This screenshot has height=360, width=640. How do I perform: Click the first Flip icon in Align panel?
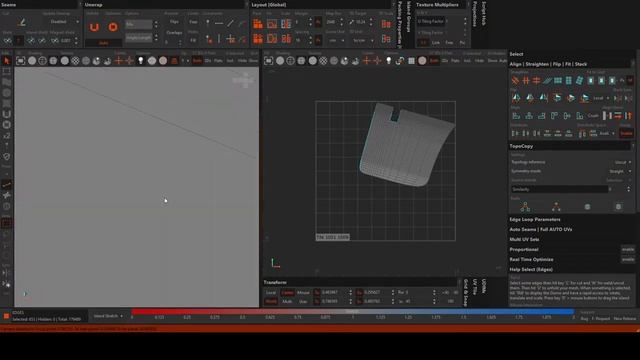click(x=516, y=98)
